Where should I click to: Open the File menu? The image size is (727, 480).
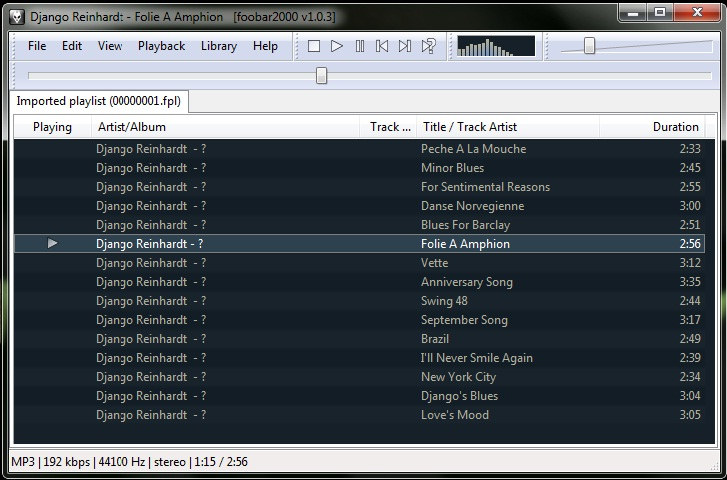(x=37, y=46)
